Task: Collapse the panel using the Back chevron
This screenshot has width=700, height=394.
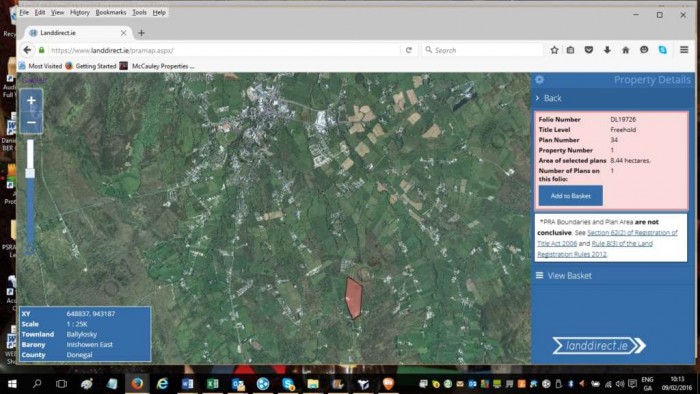Action: tap(549, 98)
